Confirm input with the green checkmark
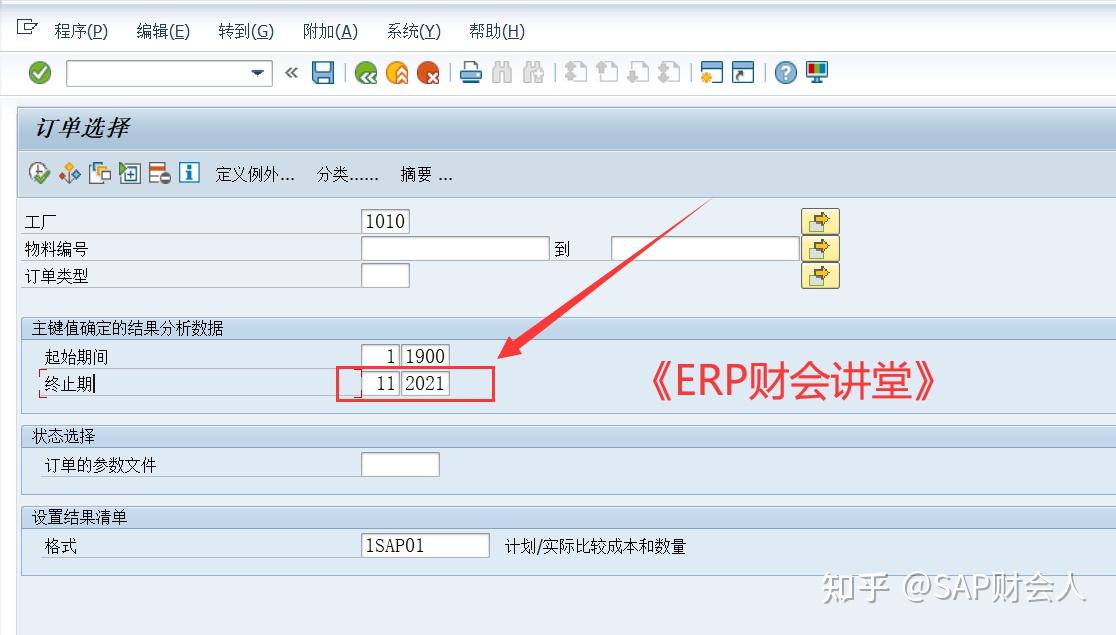 point(40,72)
